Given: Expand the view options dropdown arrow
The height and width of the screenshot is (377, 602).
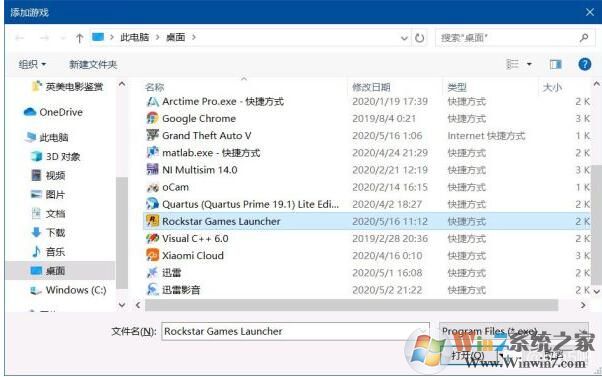Looking at the screenshot, I should click(x=529, y=64).
